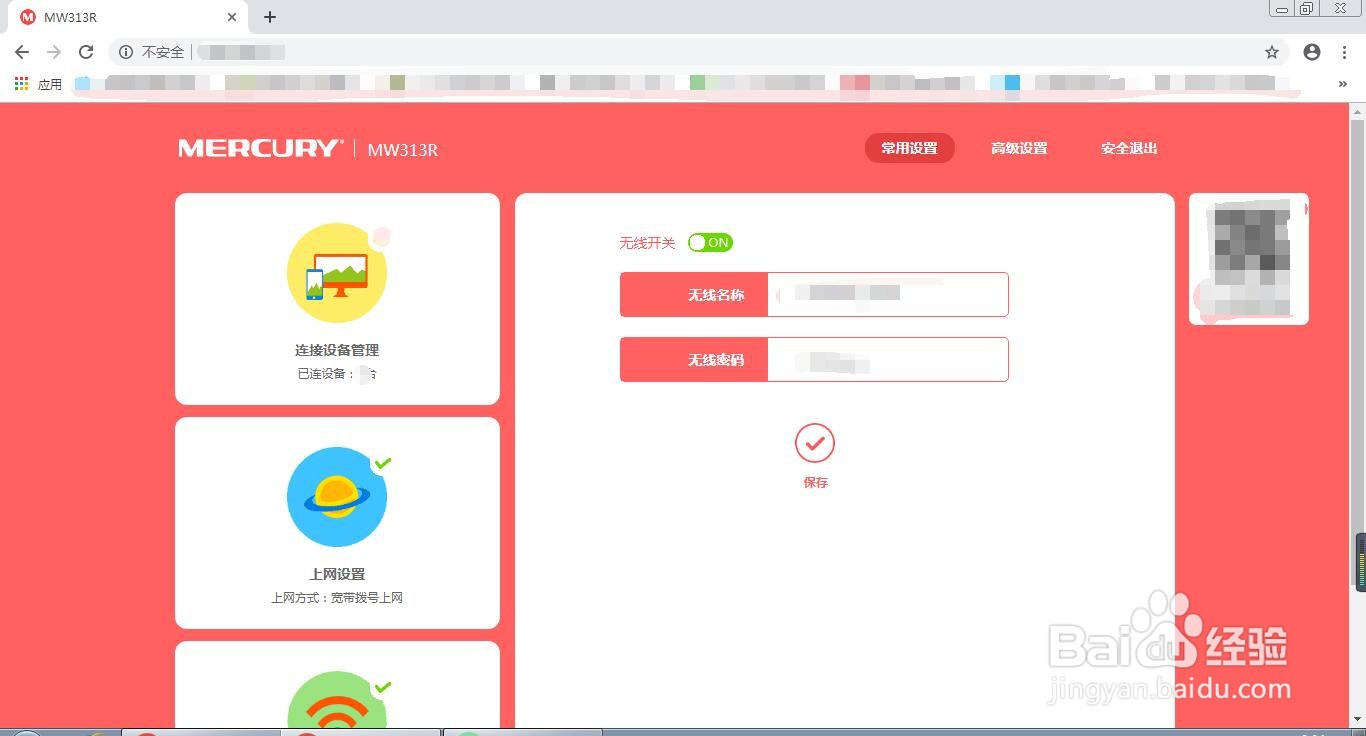The width and height of the screenshot is (1366, 736).
Task: Open the internet settings planet icon
Action: tap(337, 497)
